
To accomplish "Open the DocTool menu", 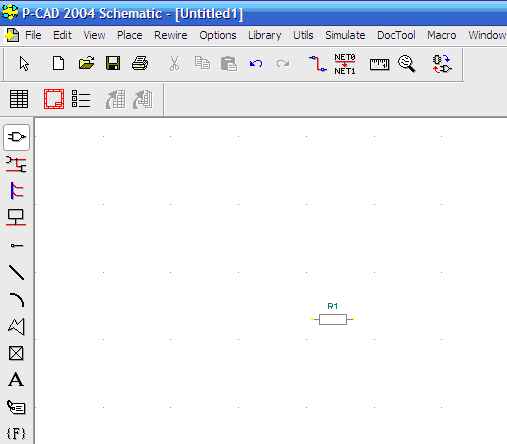I will coord(396,35).
